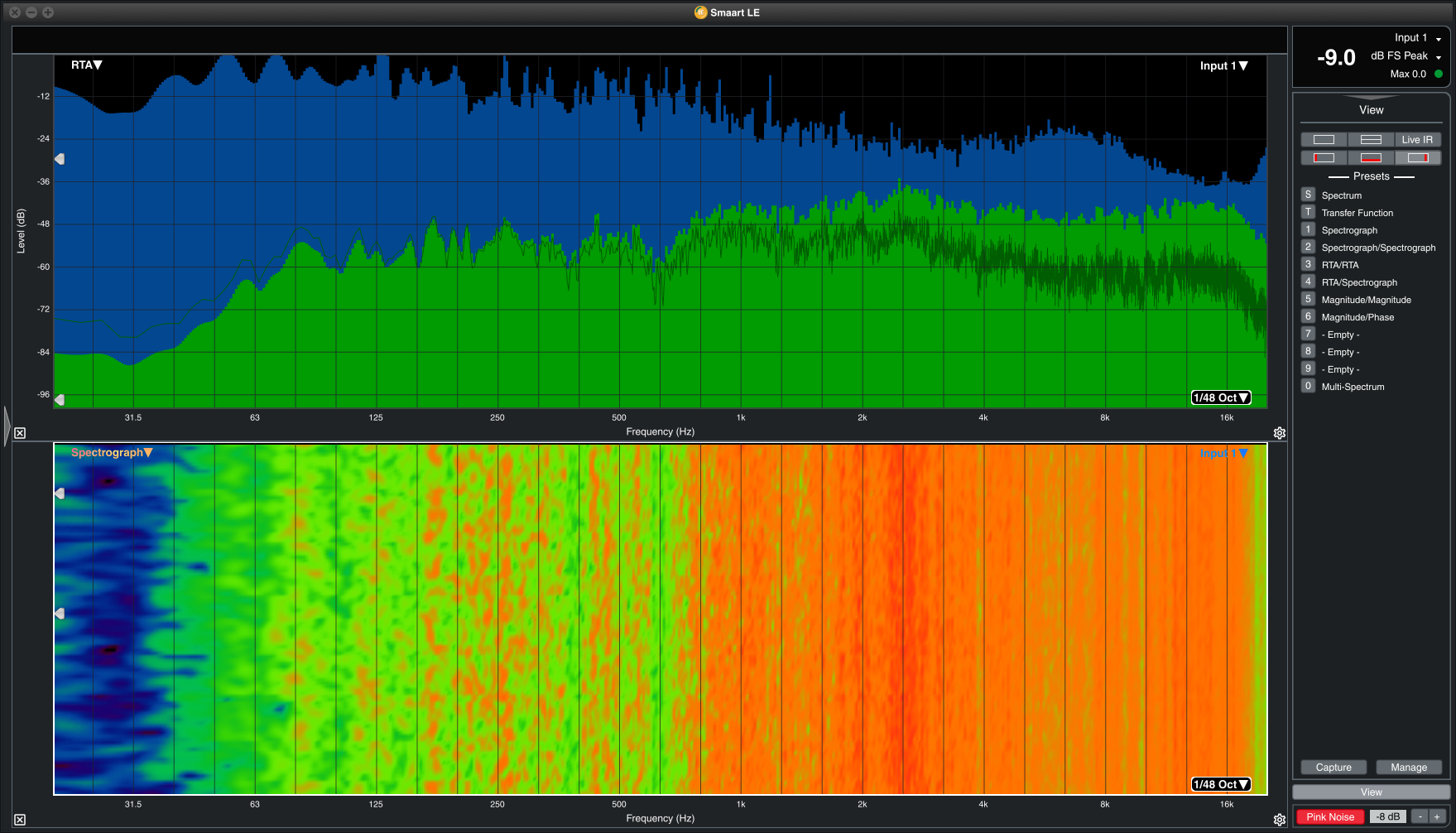
Task: Click the Spectrograph upper threshold arrow slider
Action: (60, 494)
